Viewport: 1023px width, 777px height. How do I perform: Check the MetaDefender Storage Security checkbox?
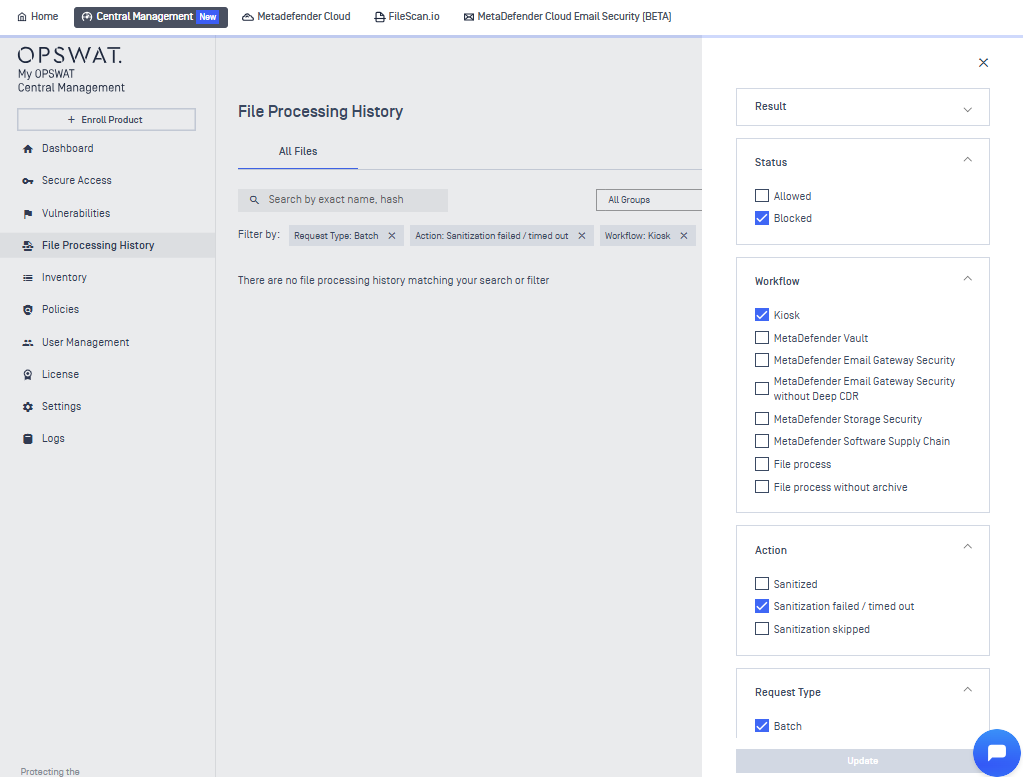761,419
